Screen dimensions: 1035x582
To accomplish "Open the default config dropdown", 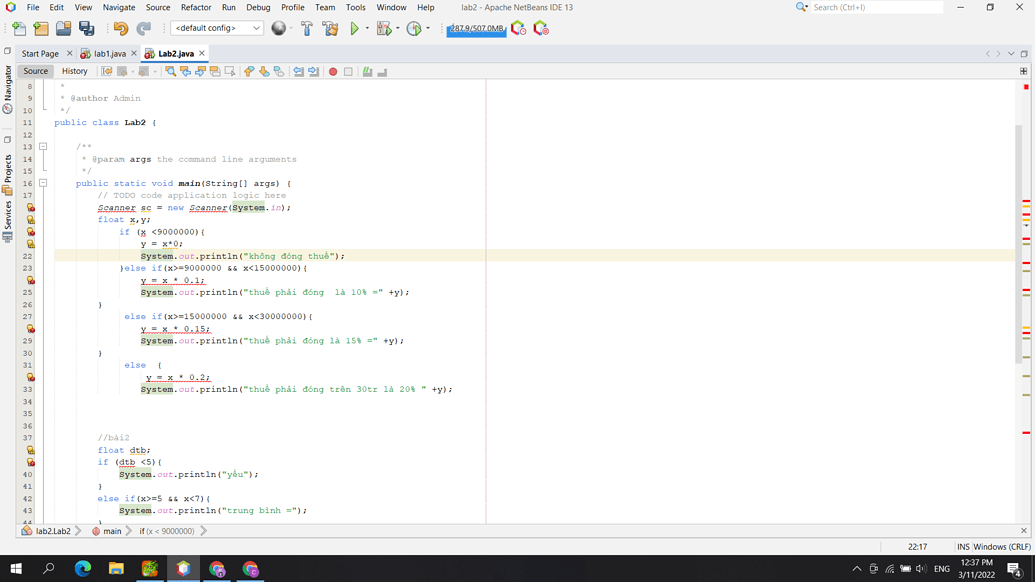I will pyautogui.click(x=217, y=28).
